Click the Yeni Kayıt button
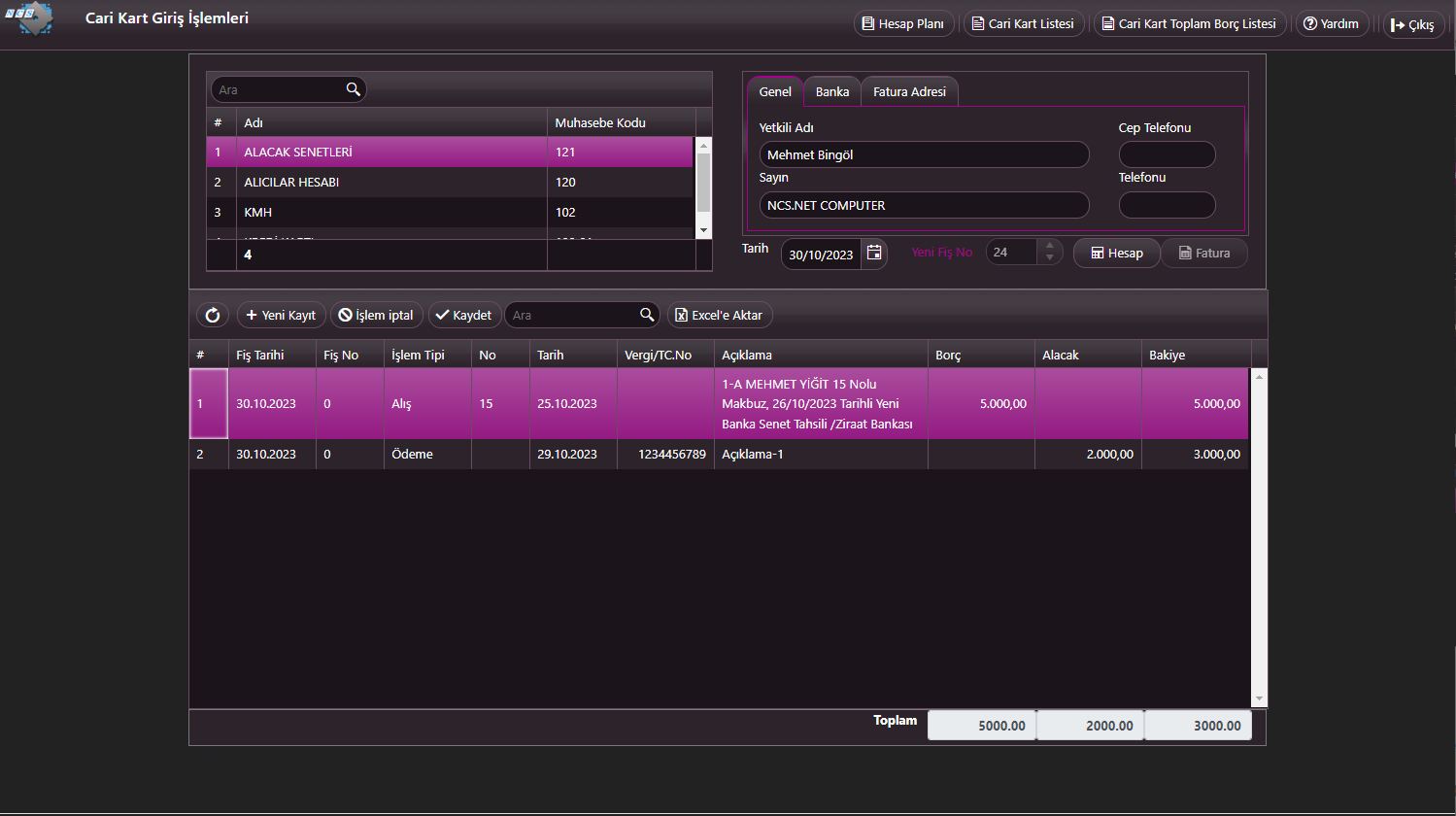Image resolution: width=1456 pixels, height=816 pixels. [281, 315]
